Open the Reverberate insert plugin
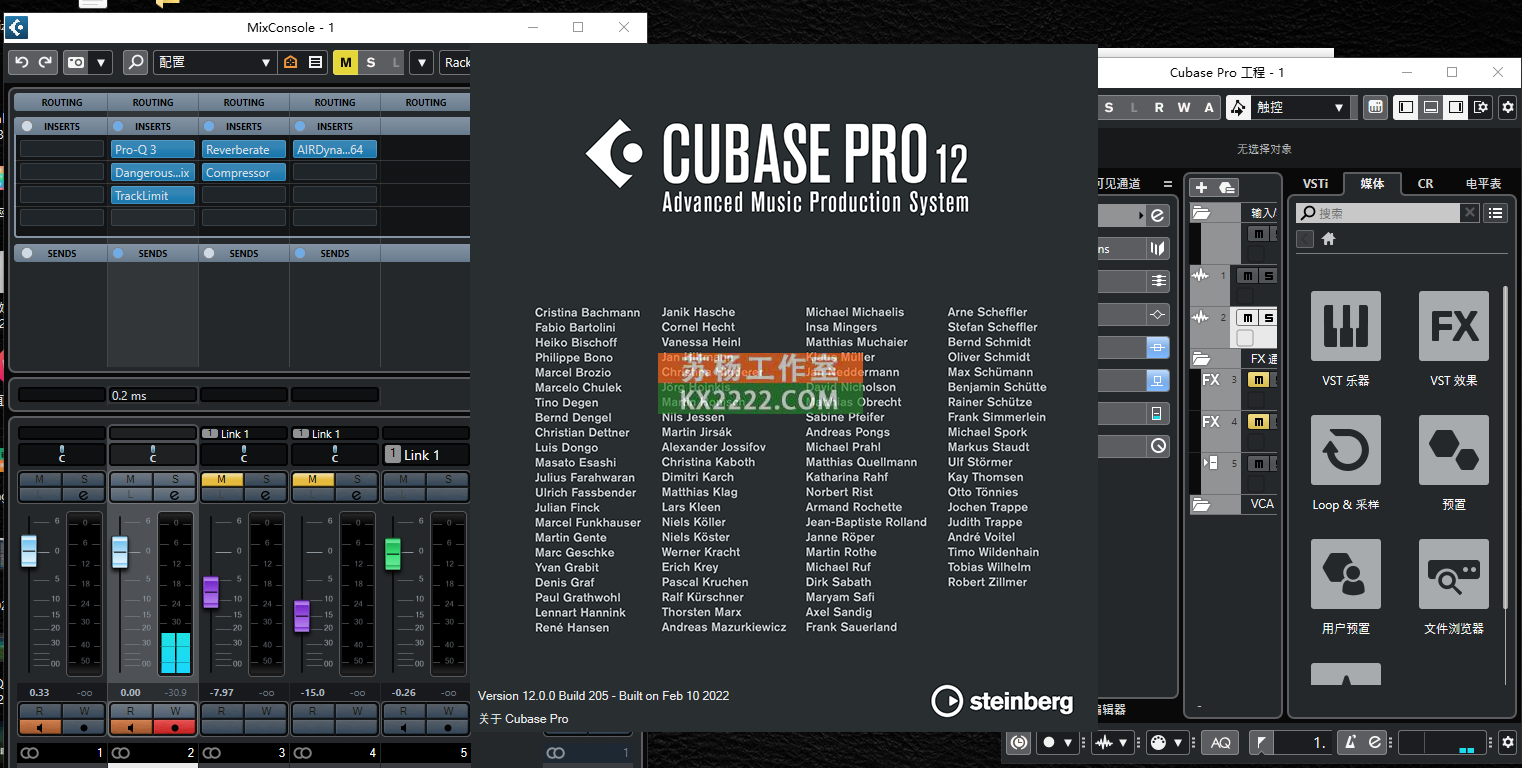Viewport: 1522px width, 768px height. [x=244, y=149]
